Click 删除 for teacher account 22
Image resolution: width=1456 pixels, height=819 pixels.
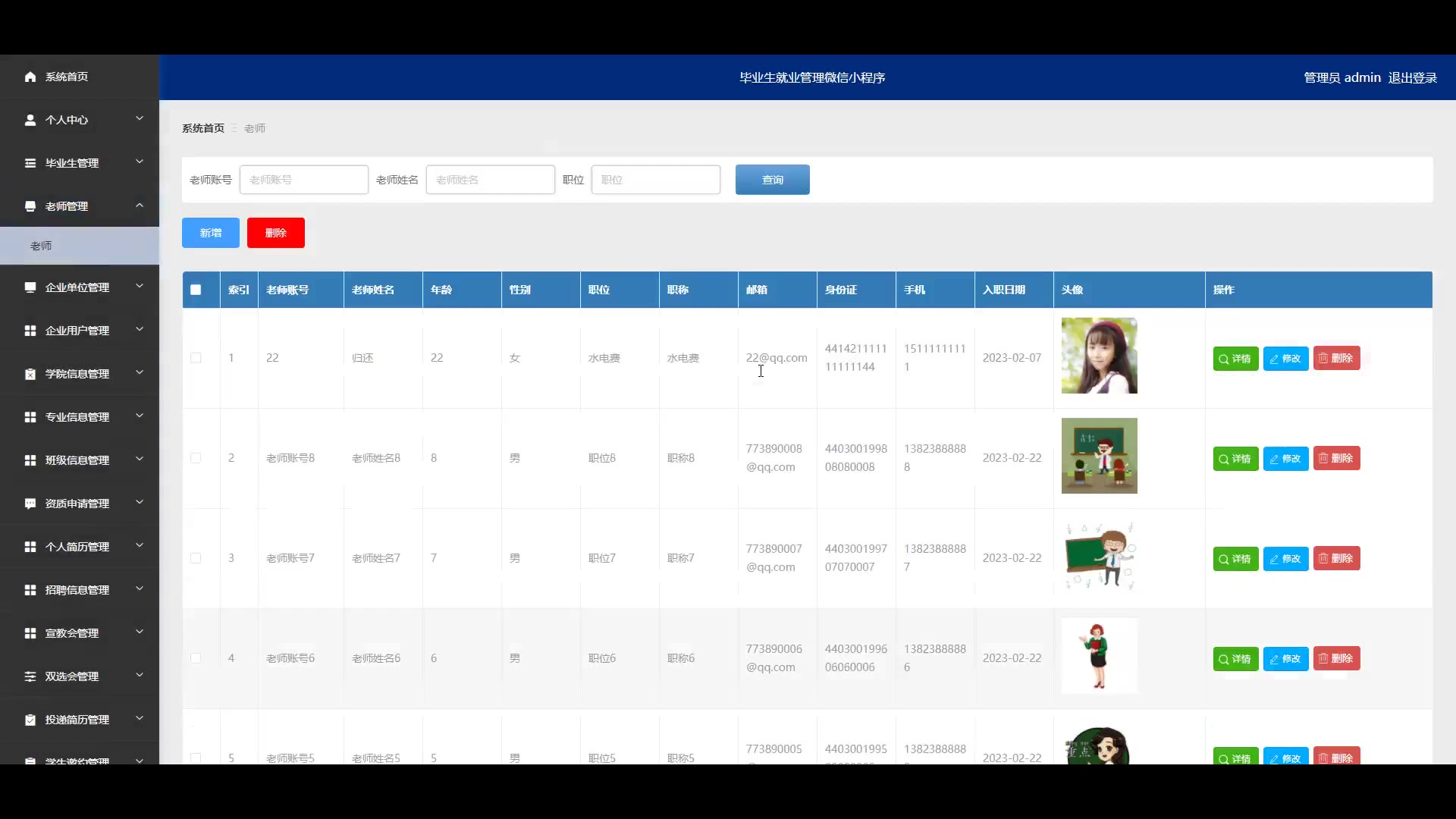1336,358
